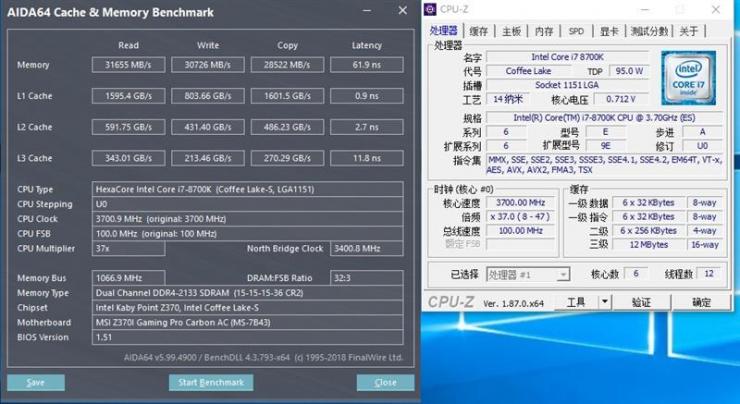This screenshot has height=404, width=740.
Task: Close the AIDA64 window with X
Action: (403, 10)
